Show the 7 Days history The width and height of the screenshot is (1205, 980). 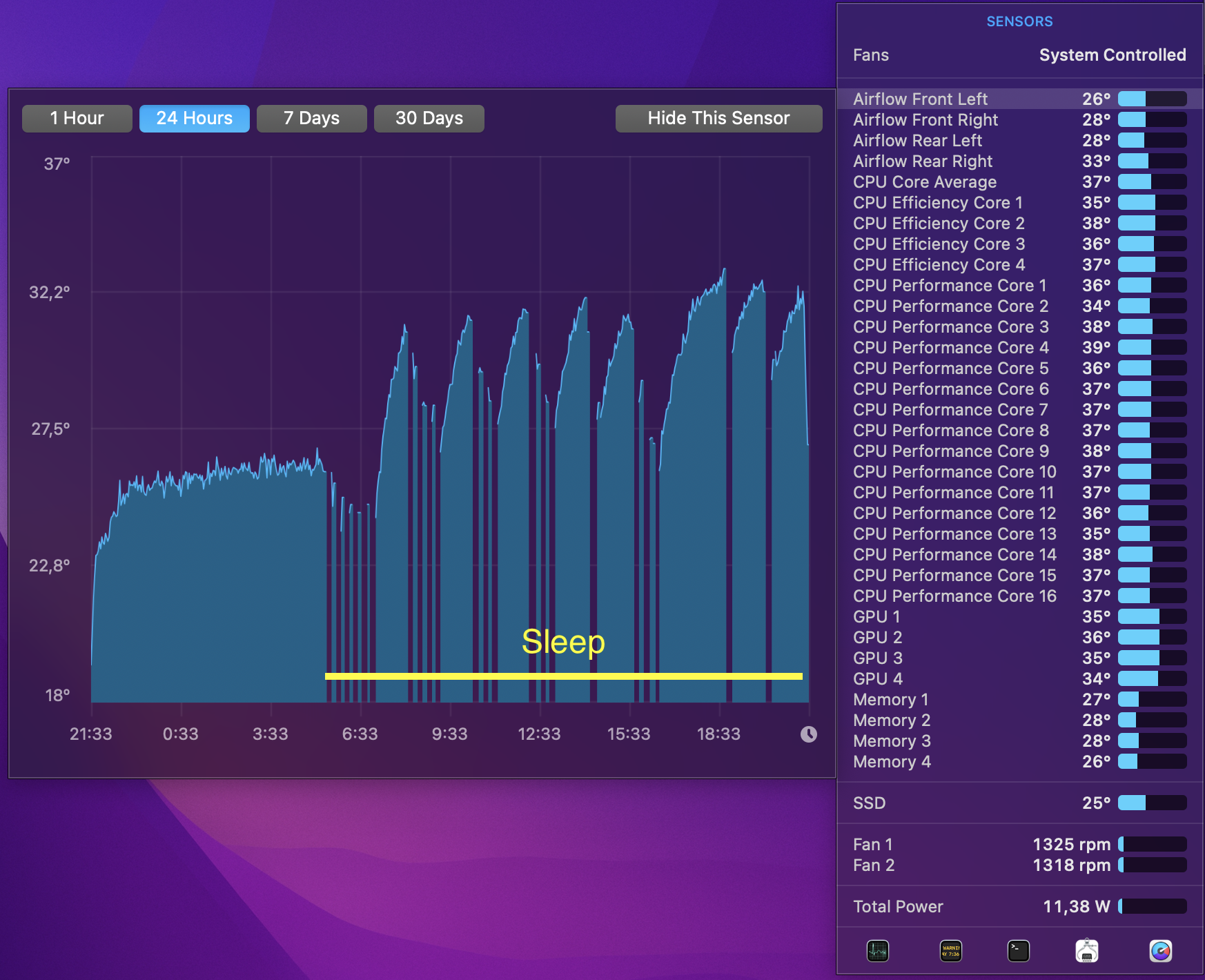[311, 118]
